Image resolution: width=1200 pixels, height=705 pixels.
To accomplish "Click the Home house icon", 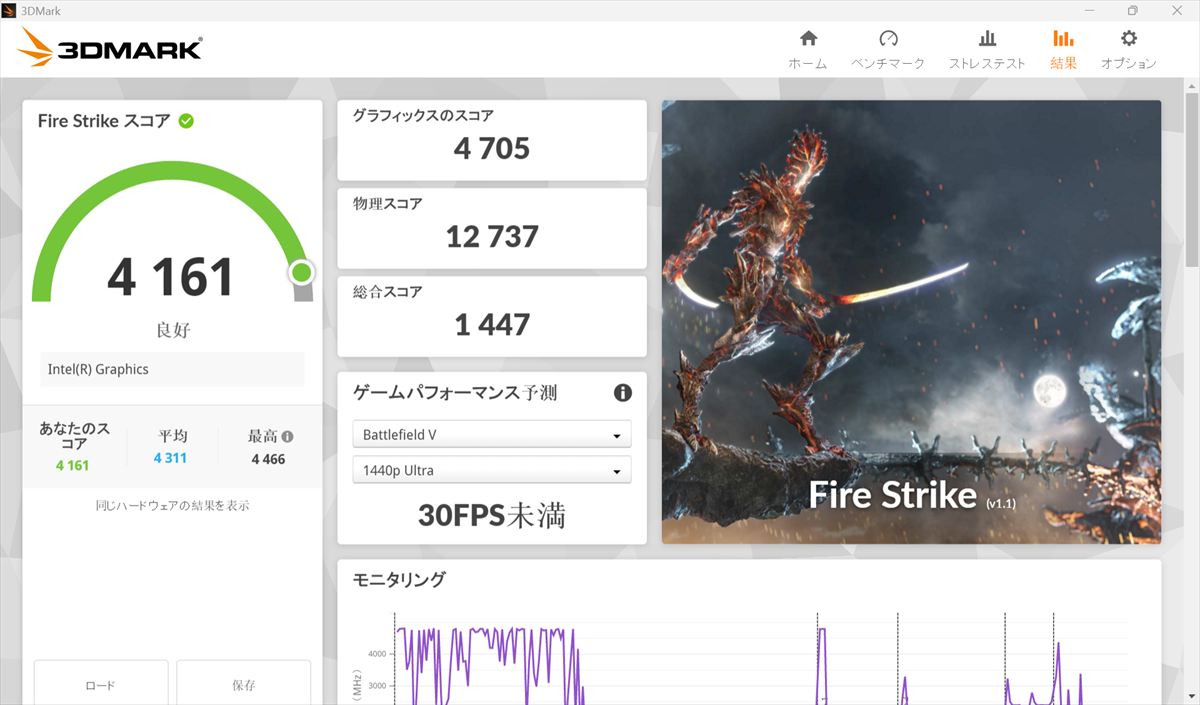I will (808, 39).
